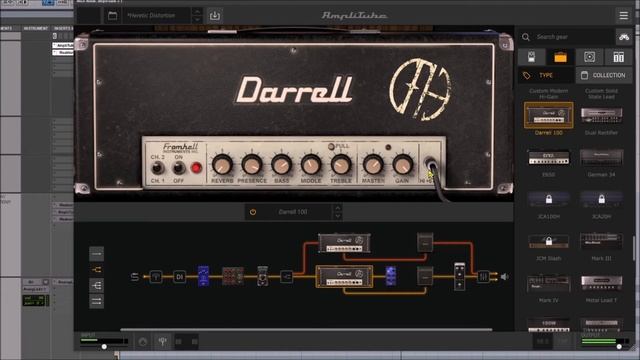Screen dimensions: 640x360
Task: Select the upper cabinet block in chain
Action: point(425,243)
